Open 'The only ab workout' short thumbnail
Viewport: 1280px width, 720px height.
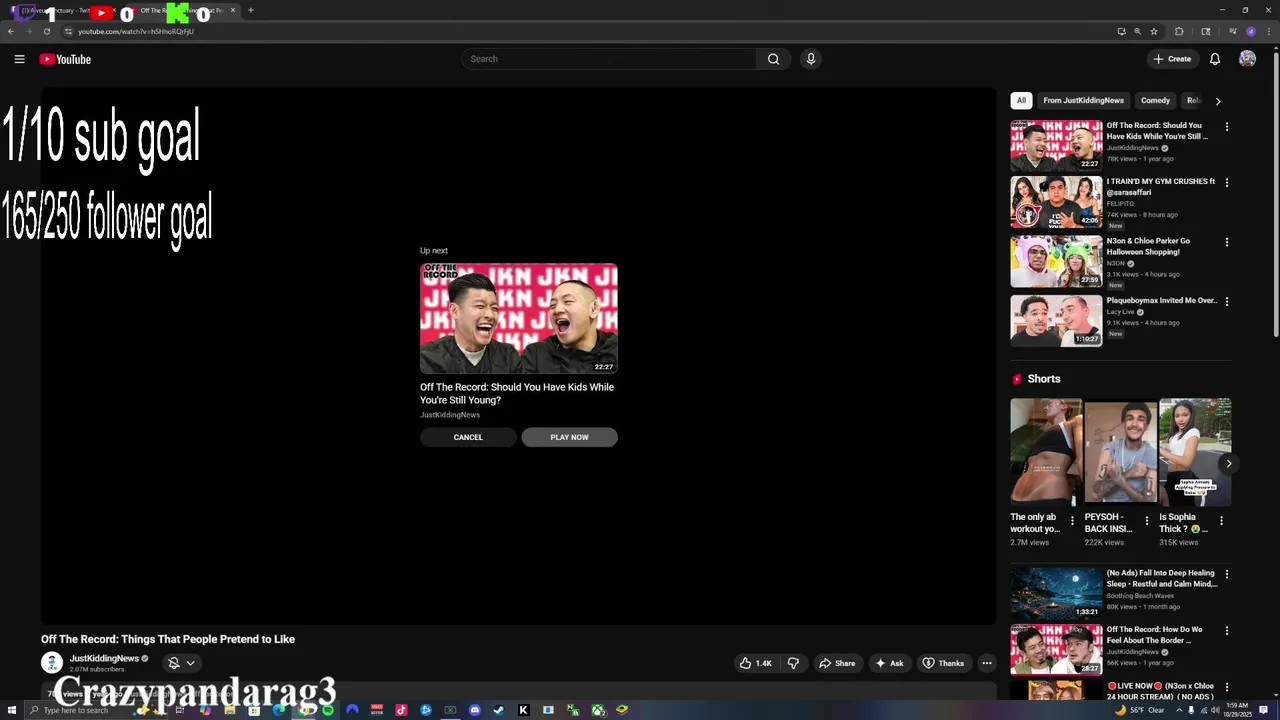[1046, 452]
